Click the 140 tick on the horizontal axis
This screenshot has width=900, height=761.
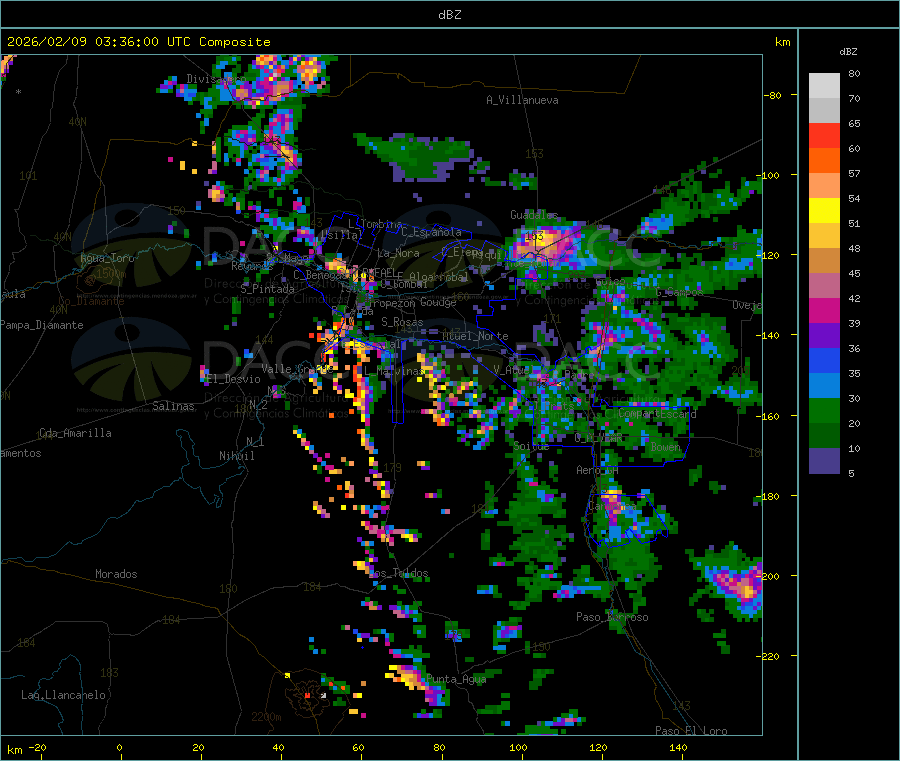[x=678, y=748]
